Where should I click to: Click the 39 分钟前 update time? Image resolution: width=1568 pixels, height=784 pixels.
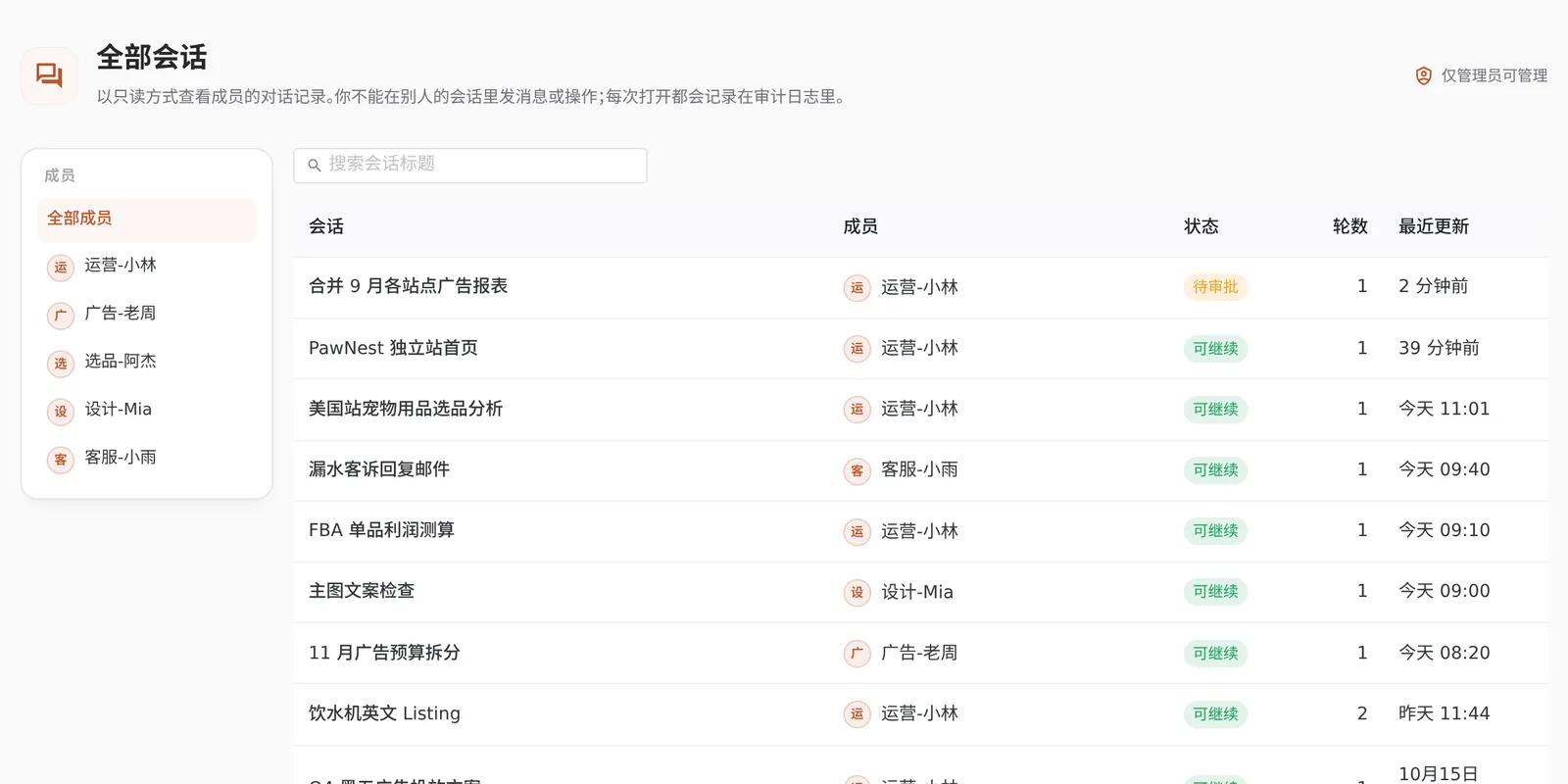pyautogui.click(x=1439, y=348)
